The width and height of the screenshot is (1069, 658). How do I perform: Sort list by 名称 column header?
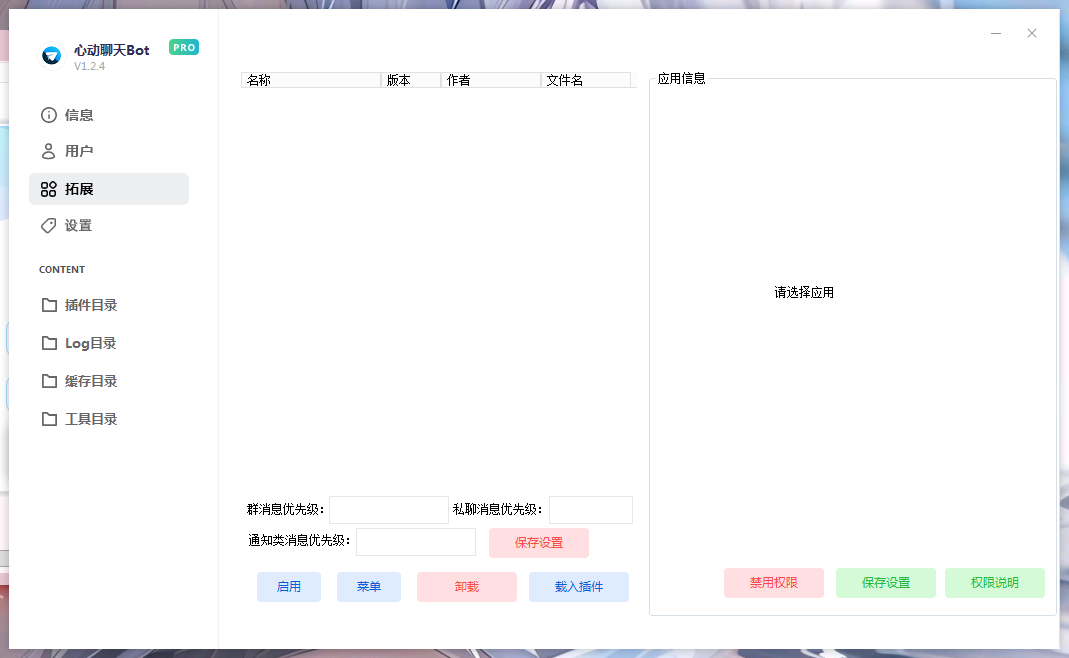311,80
